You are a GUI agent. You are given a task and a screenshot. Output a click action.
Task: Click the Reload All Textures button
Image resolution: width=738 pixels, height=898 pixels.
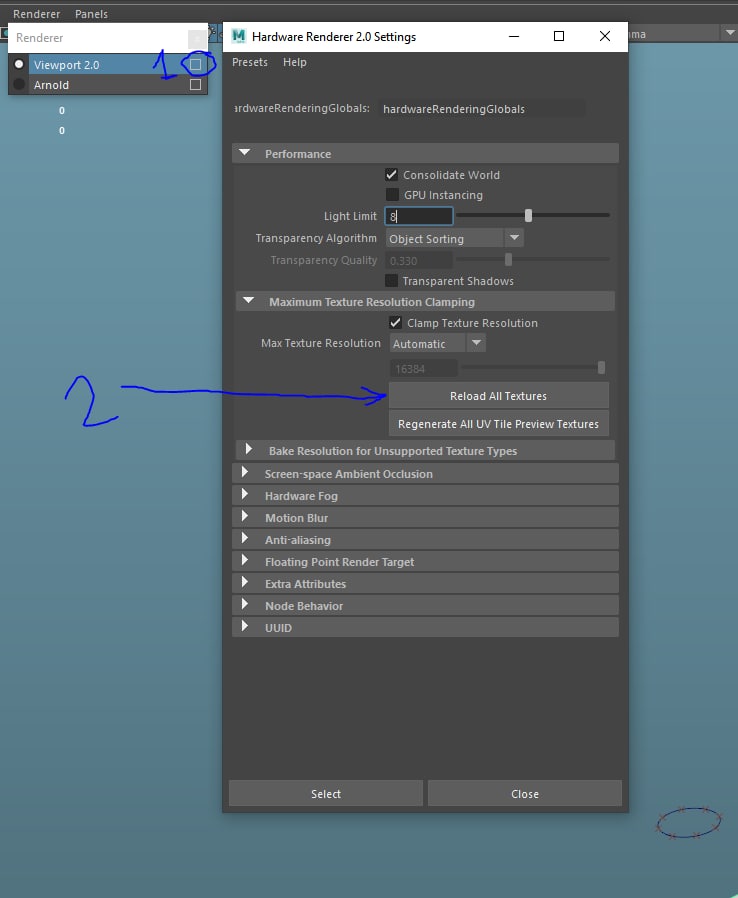(x=498, y=396)
